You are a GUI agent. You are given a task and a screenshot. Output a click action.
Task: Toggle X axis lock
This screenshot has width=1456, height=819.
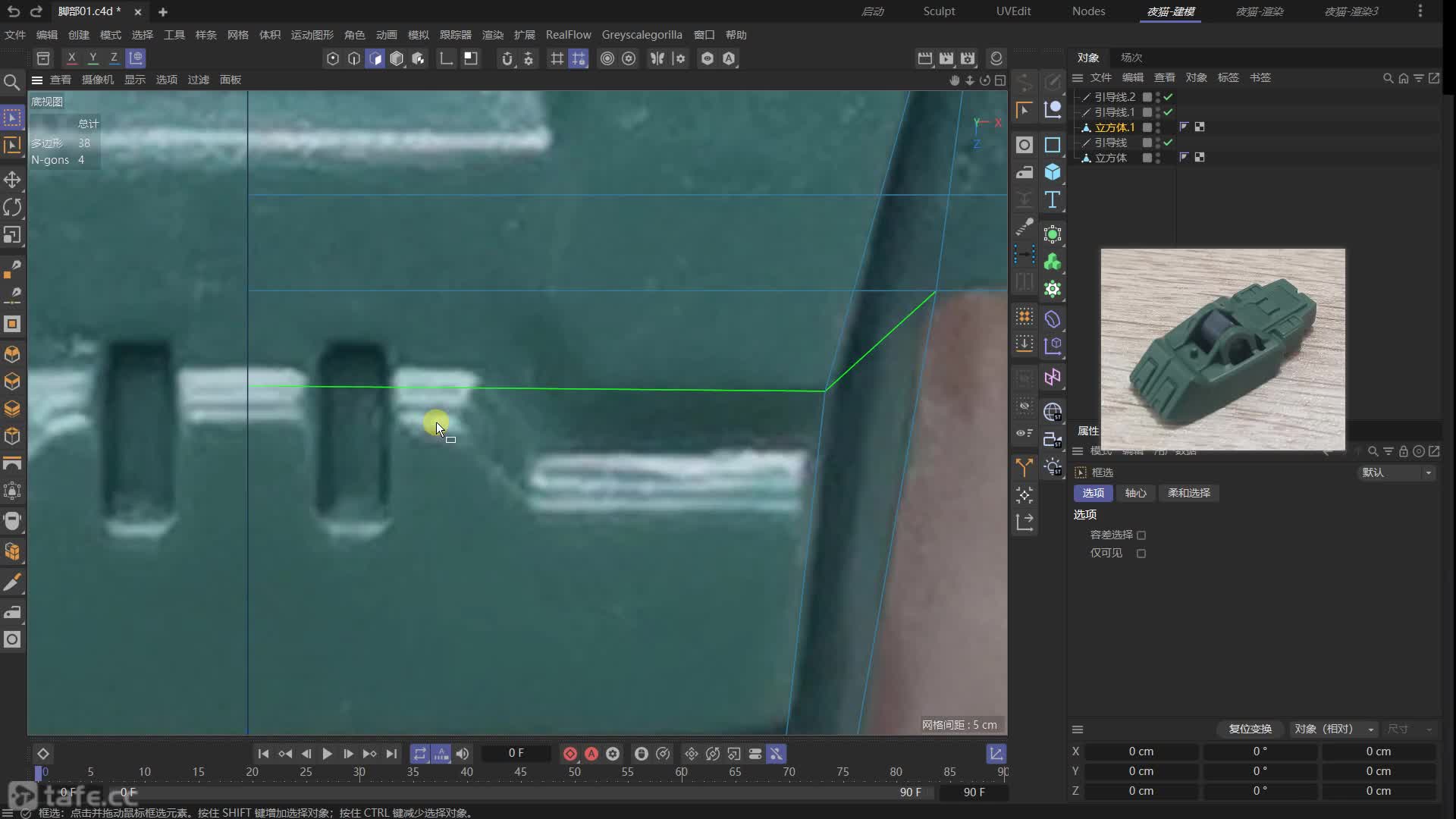pos(72,58)
